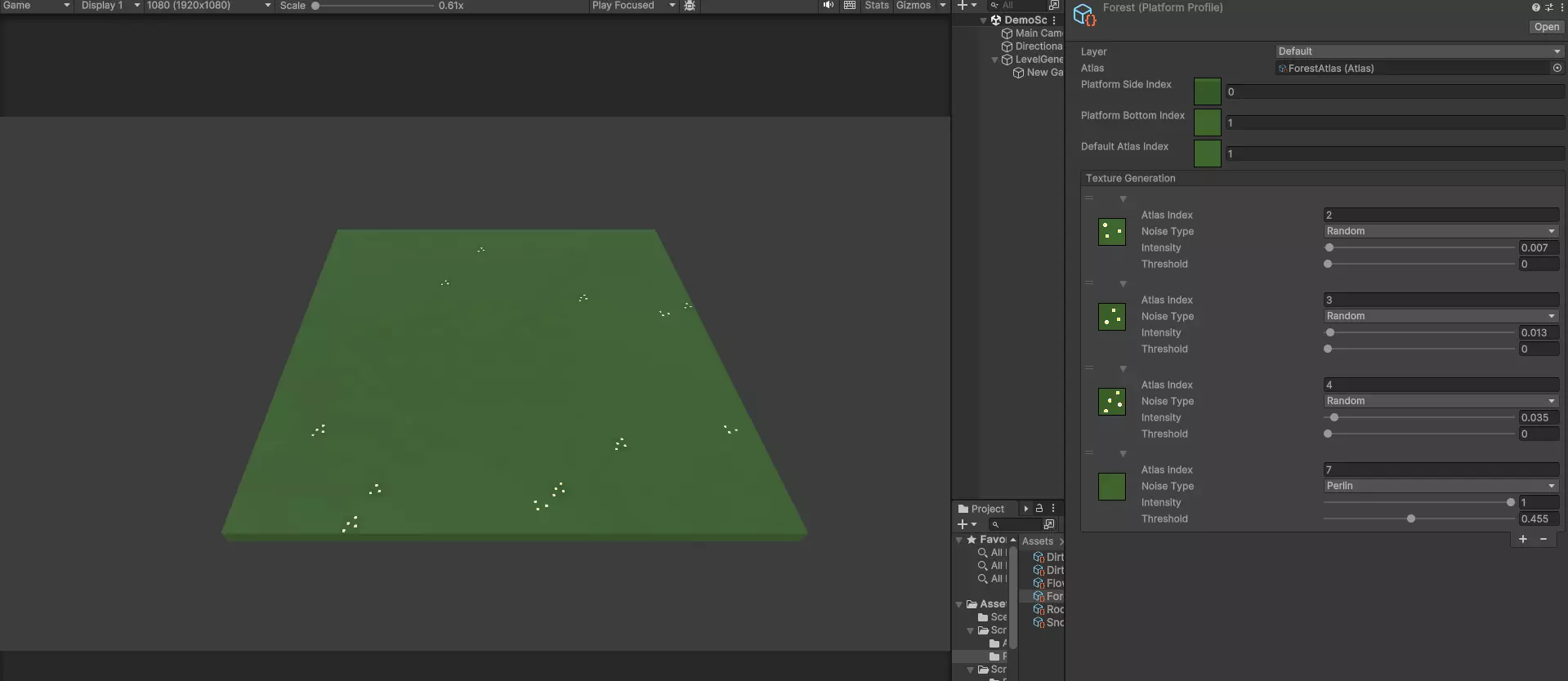Open Noise Type dropdown set to Perlin
The image size is (1568, 681).
[1441, 486]
